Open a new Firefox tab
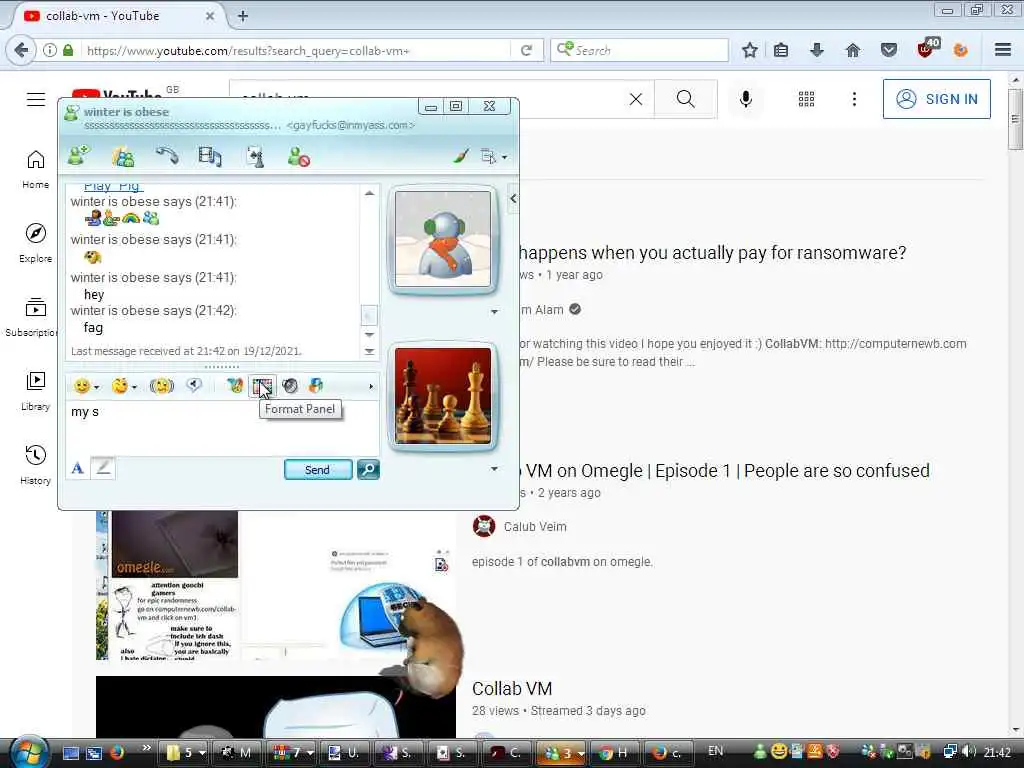 243,16
